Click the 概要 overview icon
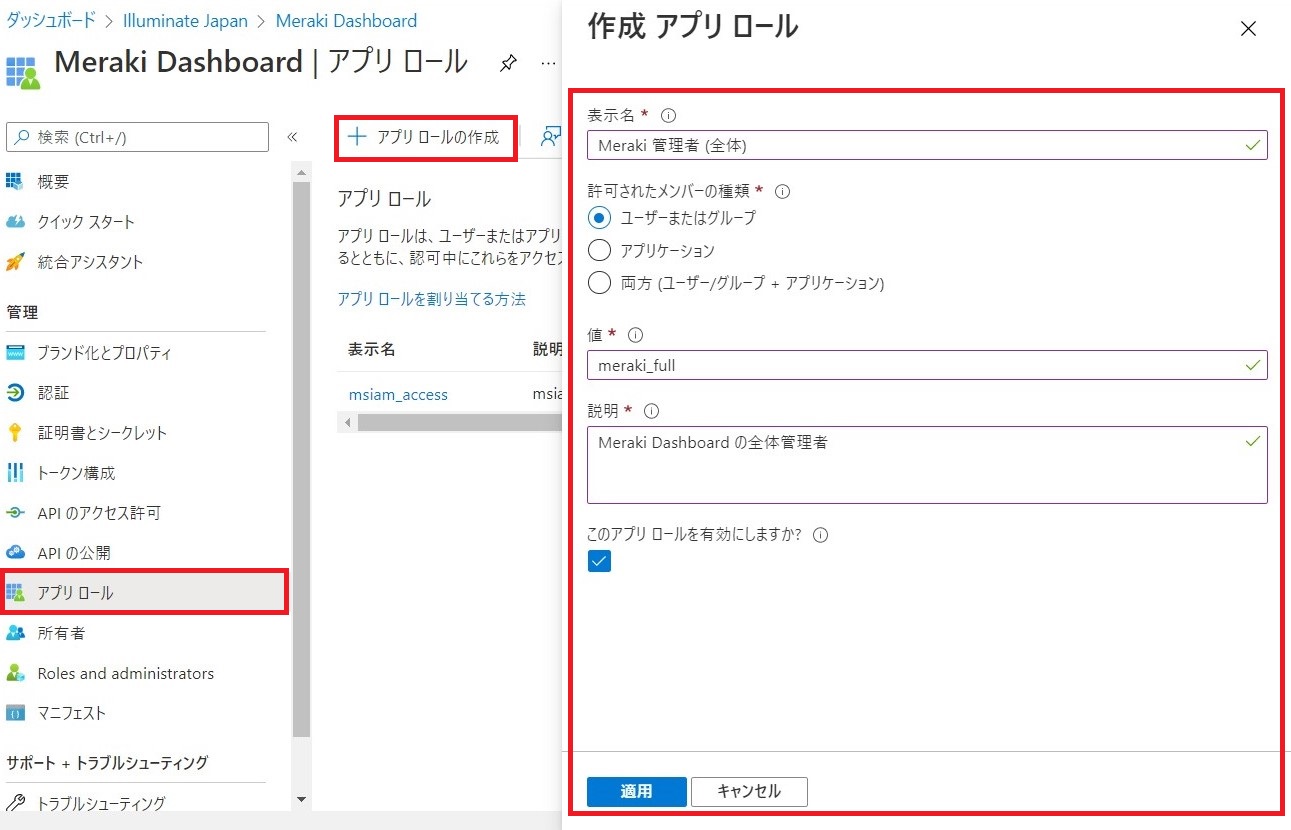 tap(15, 182)
